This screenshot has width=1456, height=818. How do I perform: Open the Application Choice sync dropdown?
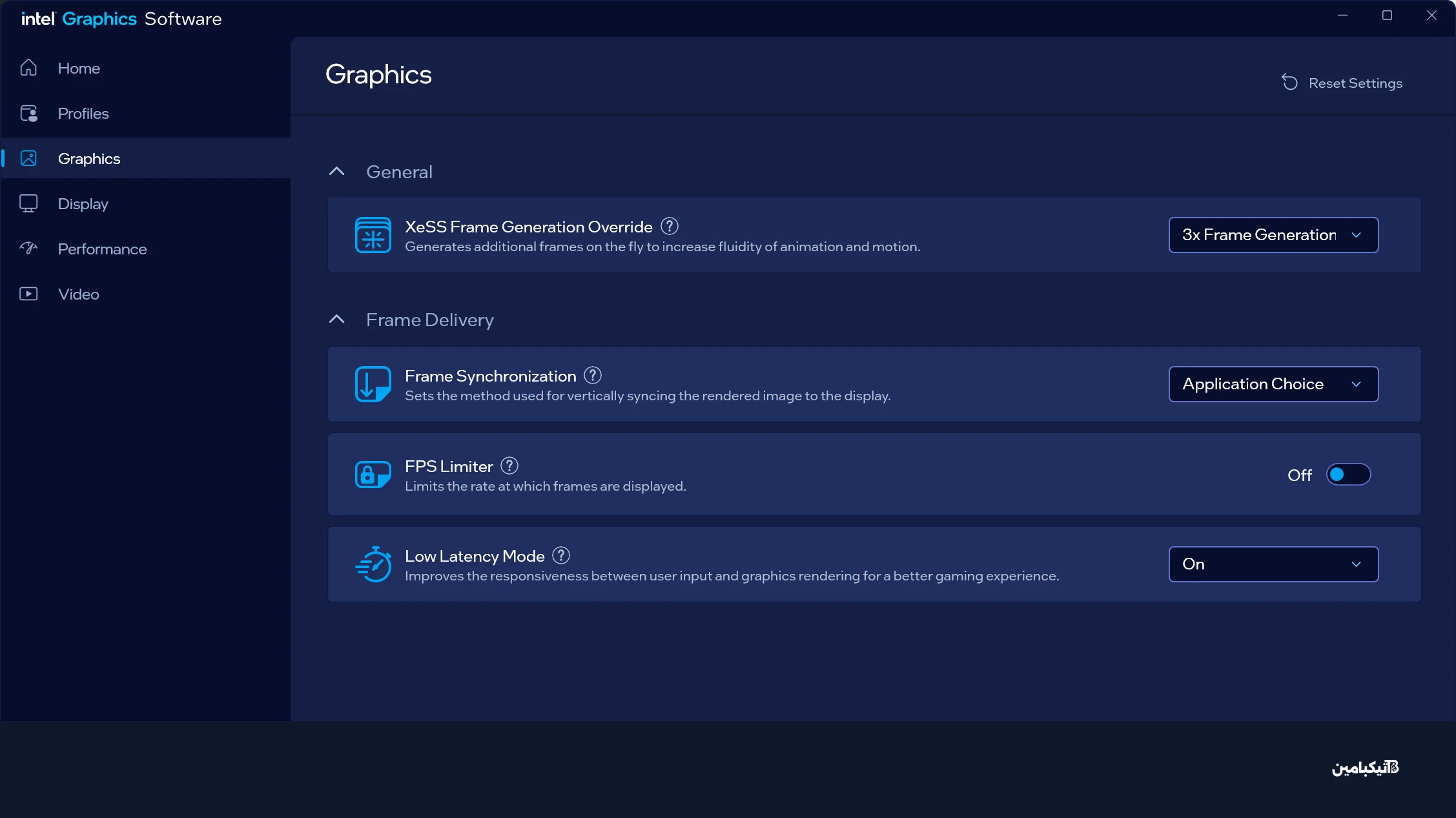coord(1273,384)
